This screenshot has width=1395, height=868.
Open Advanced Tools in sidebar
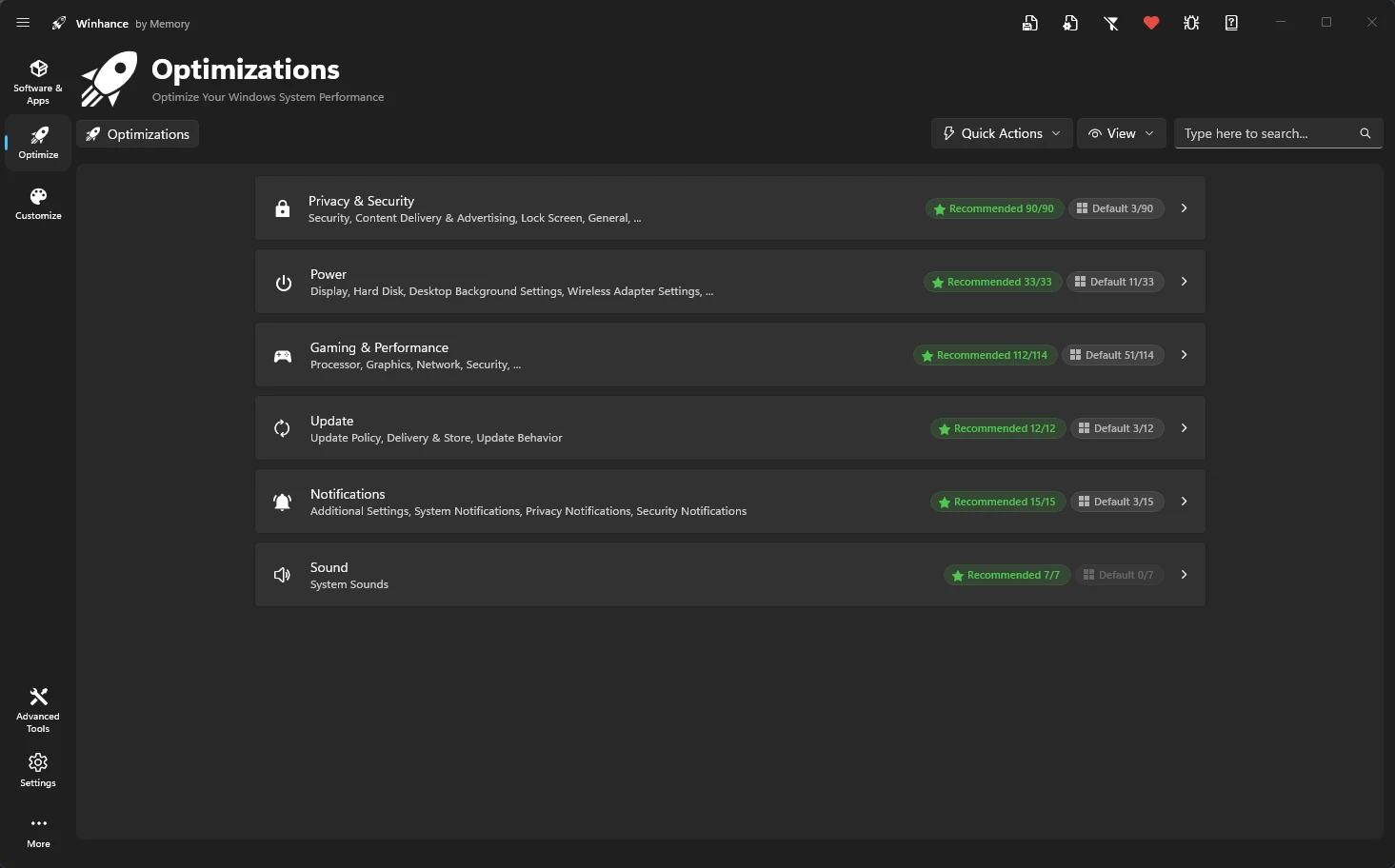click(x=38, y=710)
